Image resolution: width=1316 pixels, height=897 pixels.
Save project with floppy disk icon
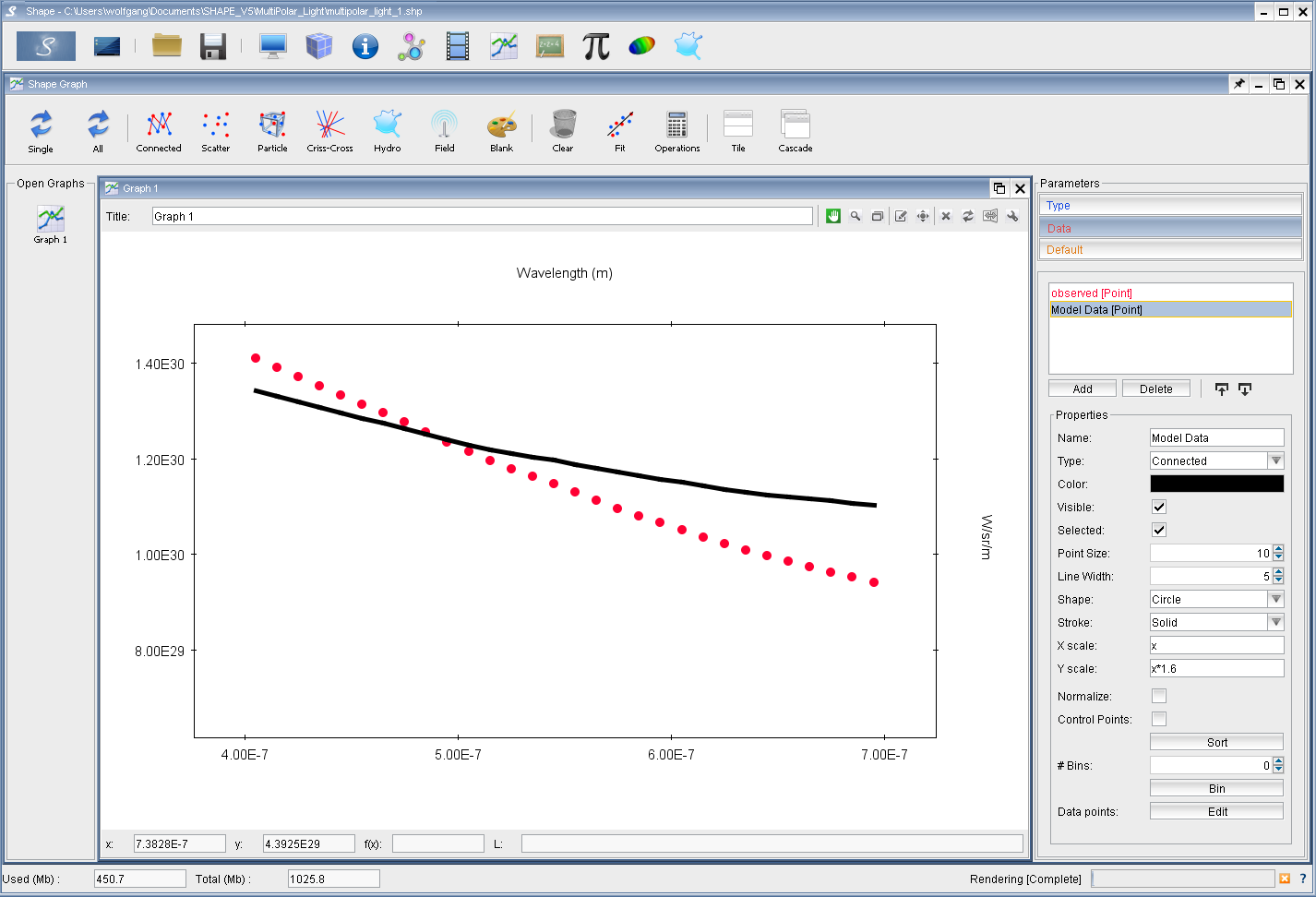pos(213,46)
